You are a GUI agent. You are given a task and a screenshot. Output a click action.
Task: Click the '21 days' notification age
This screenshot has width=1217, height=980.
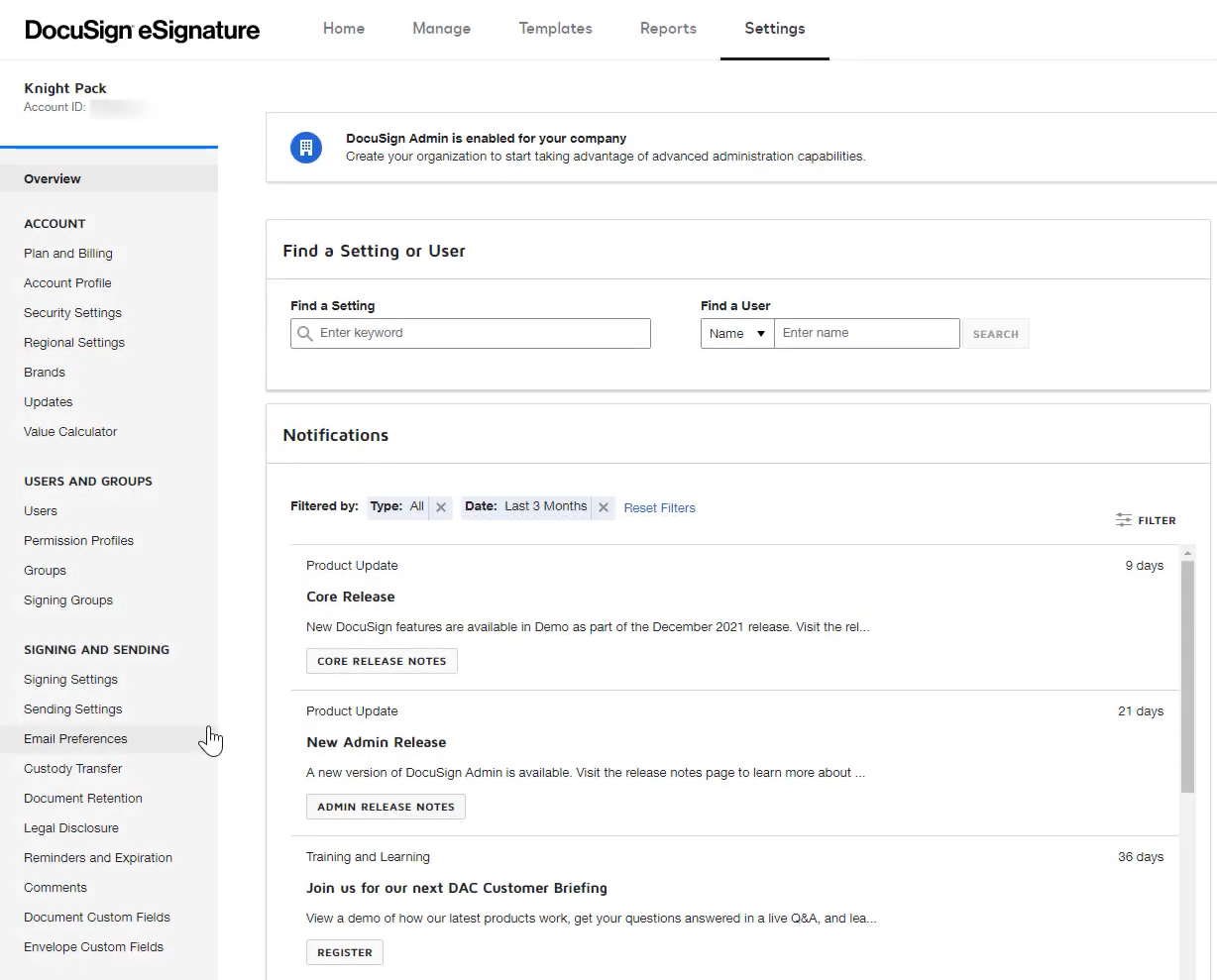click(x=1141, y=711)
